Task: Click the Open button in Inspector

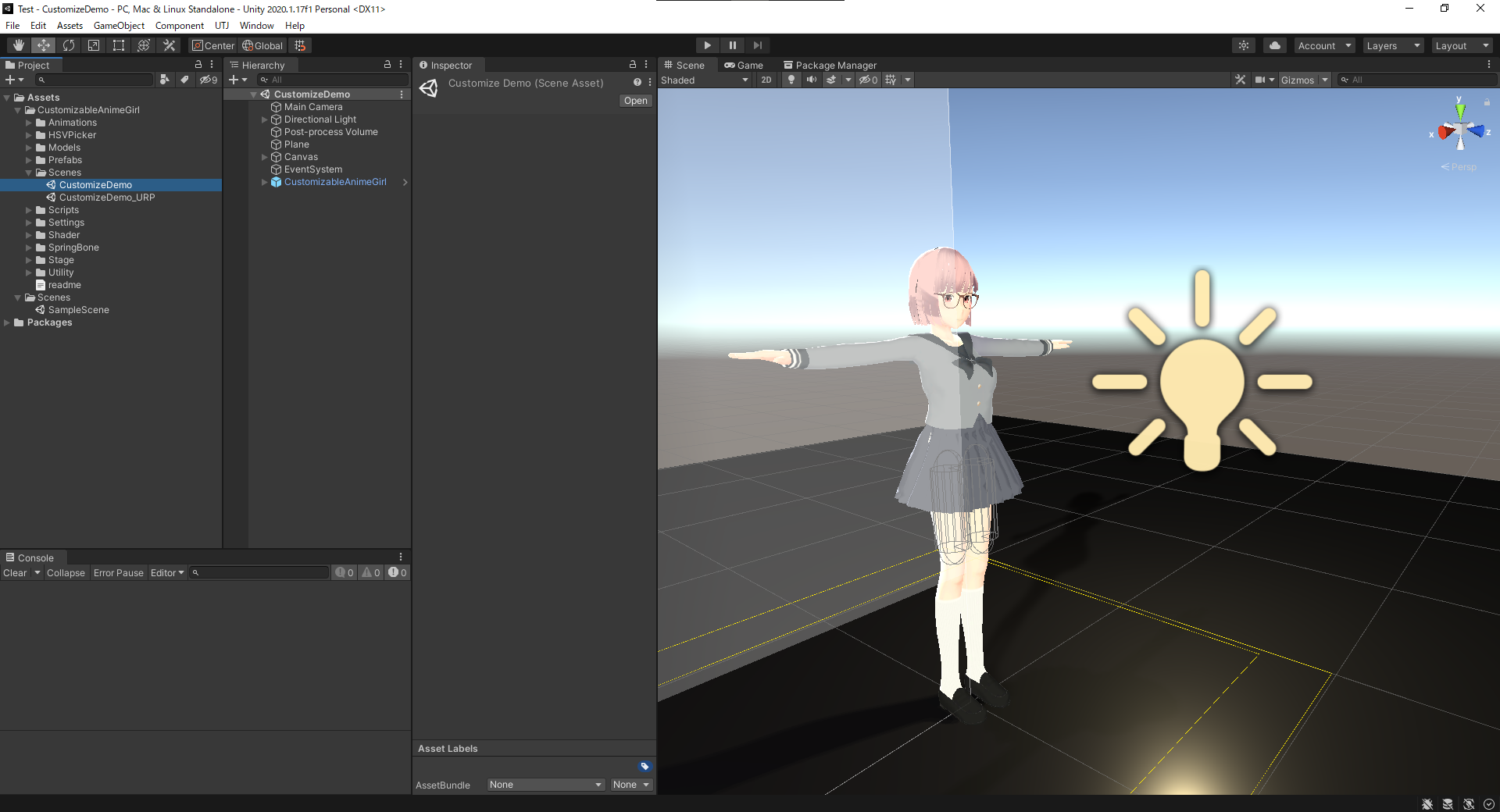Action: 636,101
